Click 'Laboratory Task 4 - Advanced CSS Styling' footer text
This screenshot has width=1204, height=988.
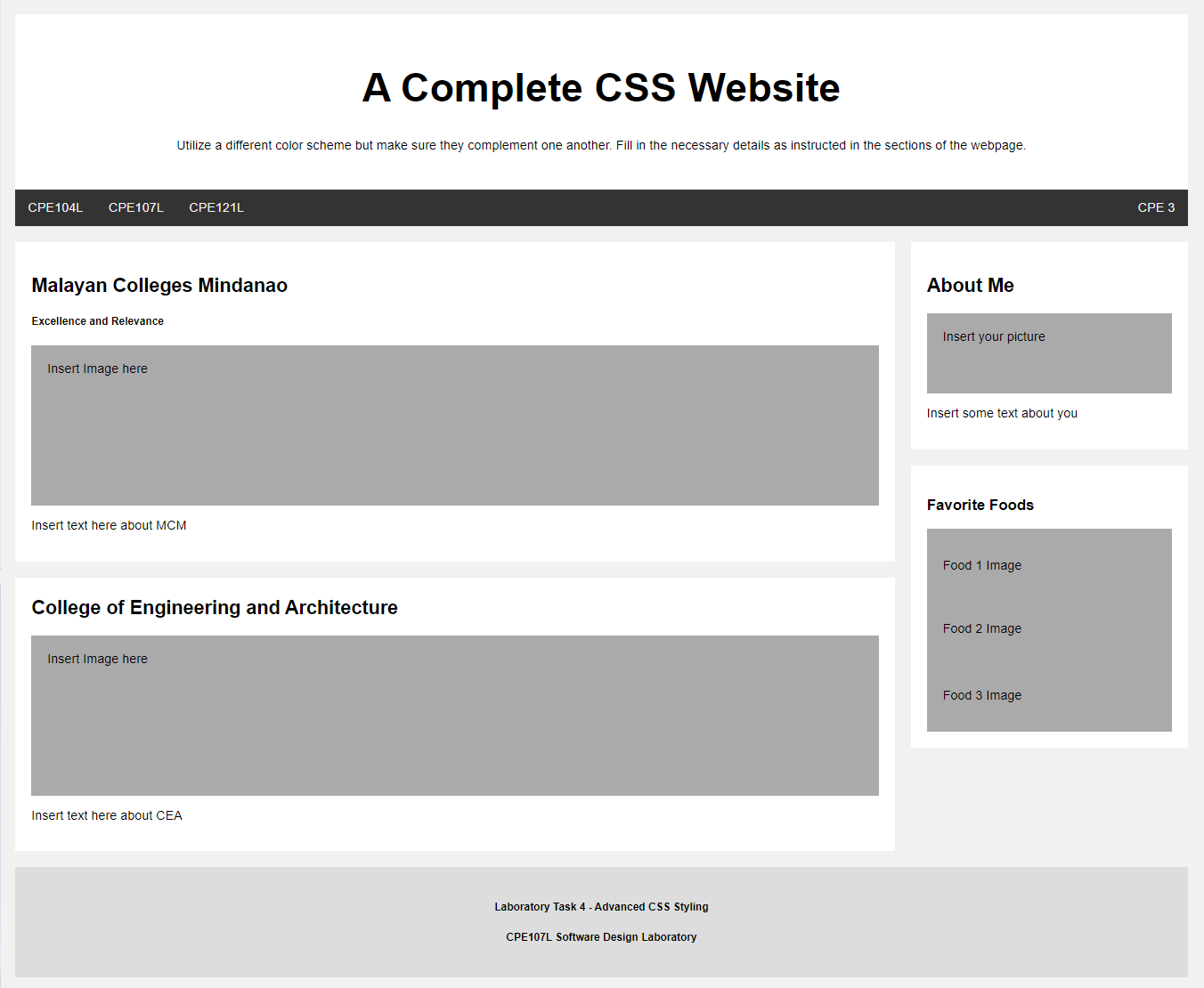(x=601, y=907)
